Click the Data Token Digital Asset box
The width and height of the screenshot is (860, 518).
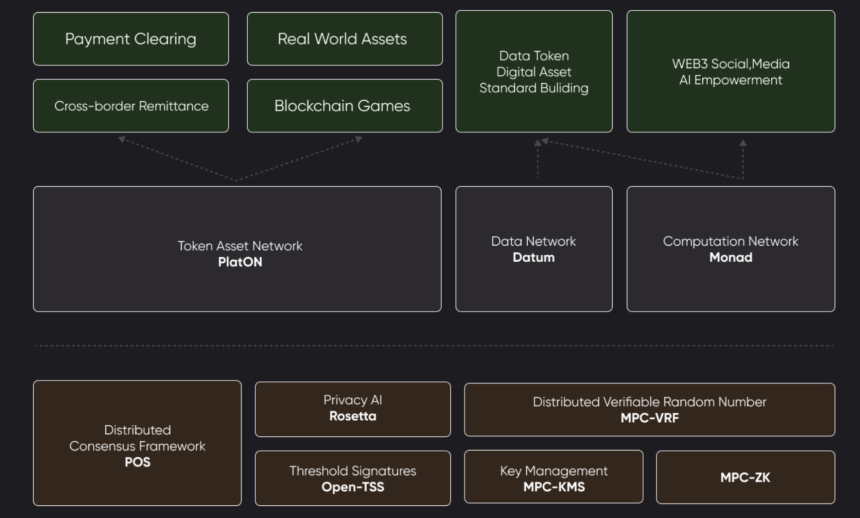[534, 71]
